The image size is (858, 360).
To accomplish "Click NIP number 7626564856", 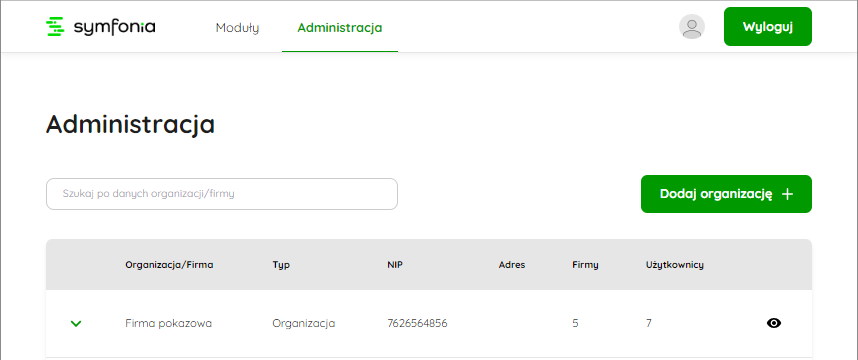I will [417, 323].
